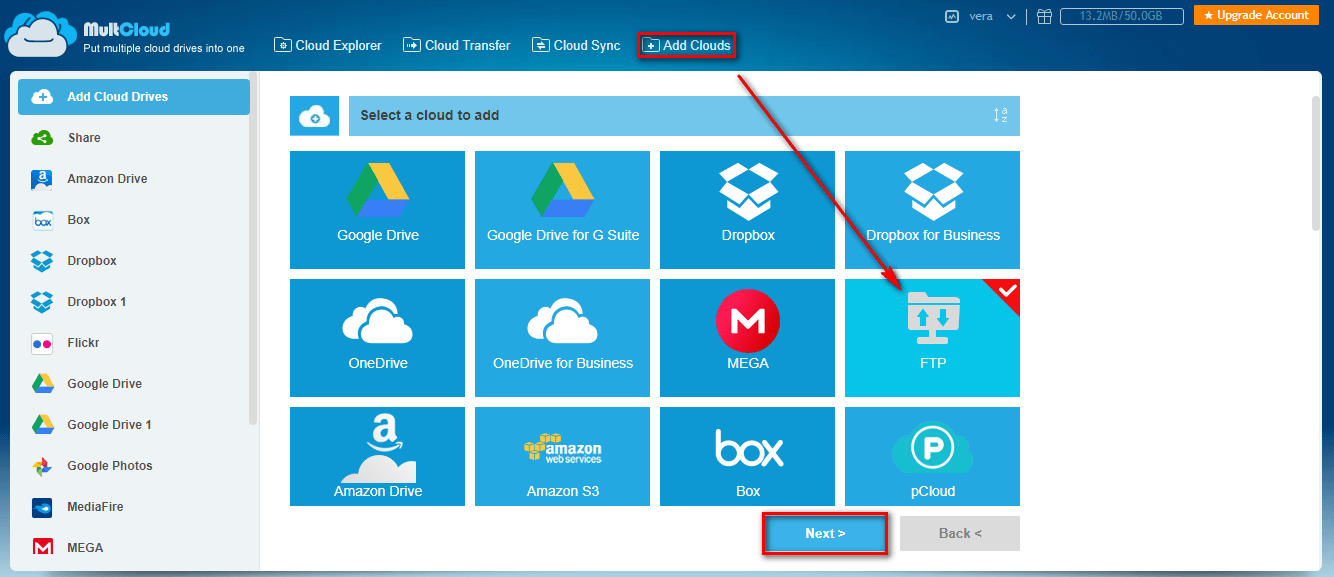1334x577 pixels.
Task: Open Flickr in the sidebar
Action: coord(134,343)
